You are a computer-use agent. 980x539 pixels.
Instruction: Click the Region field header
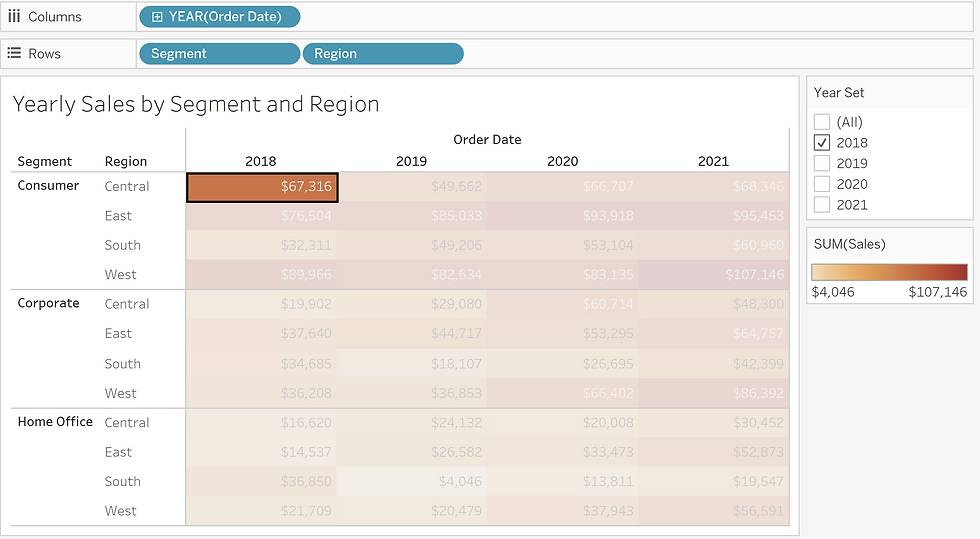(126, 161)
